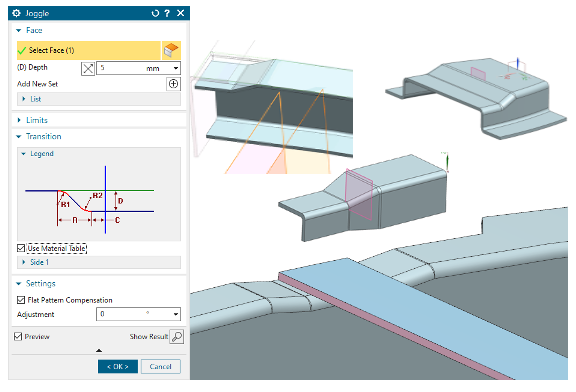Open Joggle dialog settings gear
This screenshot has width=576, height=392.
tap(16, 13)
